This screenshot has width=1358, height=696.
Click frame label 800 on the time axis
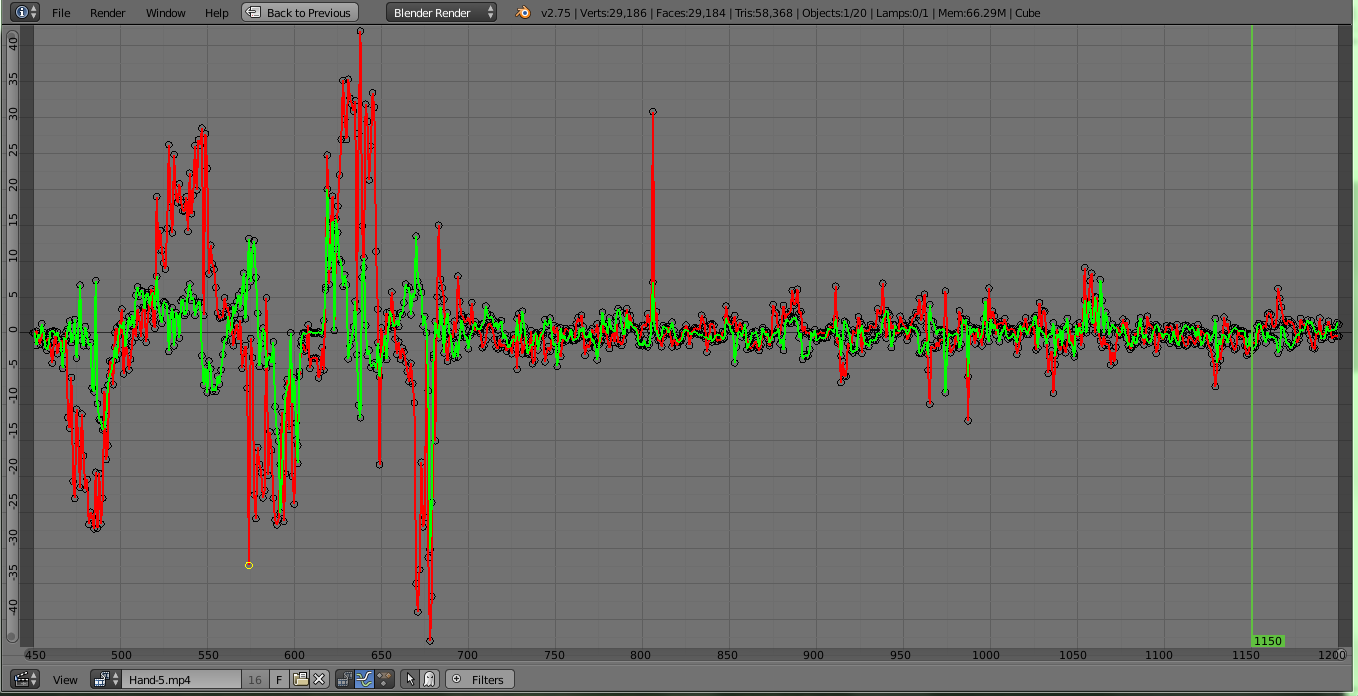click(640, 655)
